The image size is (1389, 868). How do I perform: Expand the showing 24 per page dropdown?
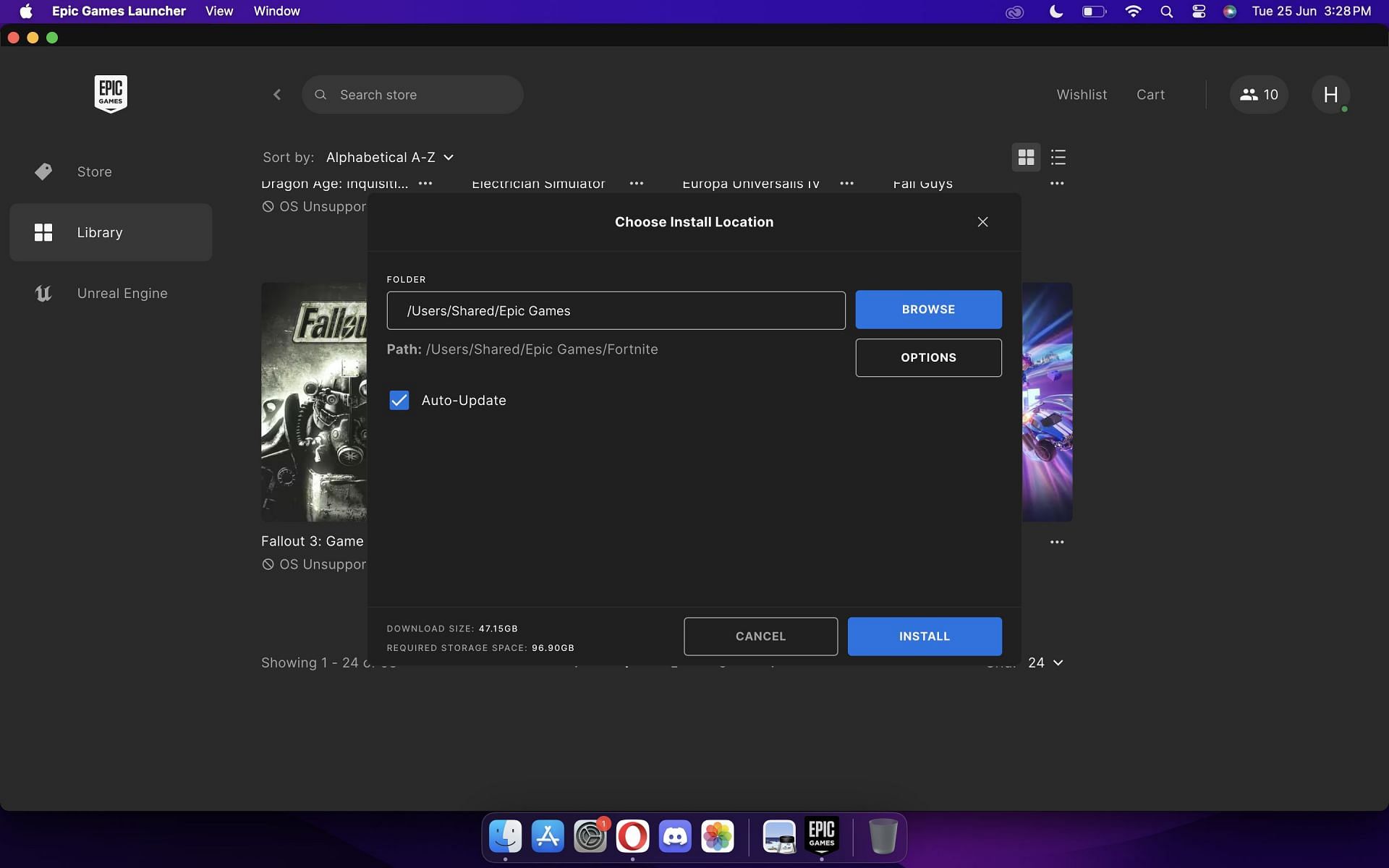point(1045,661)
